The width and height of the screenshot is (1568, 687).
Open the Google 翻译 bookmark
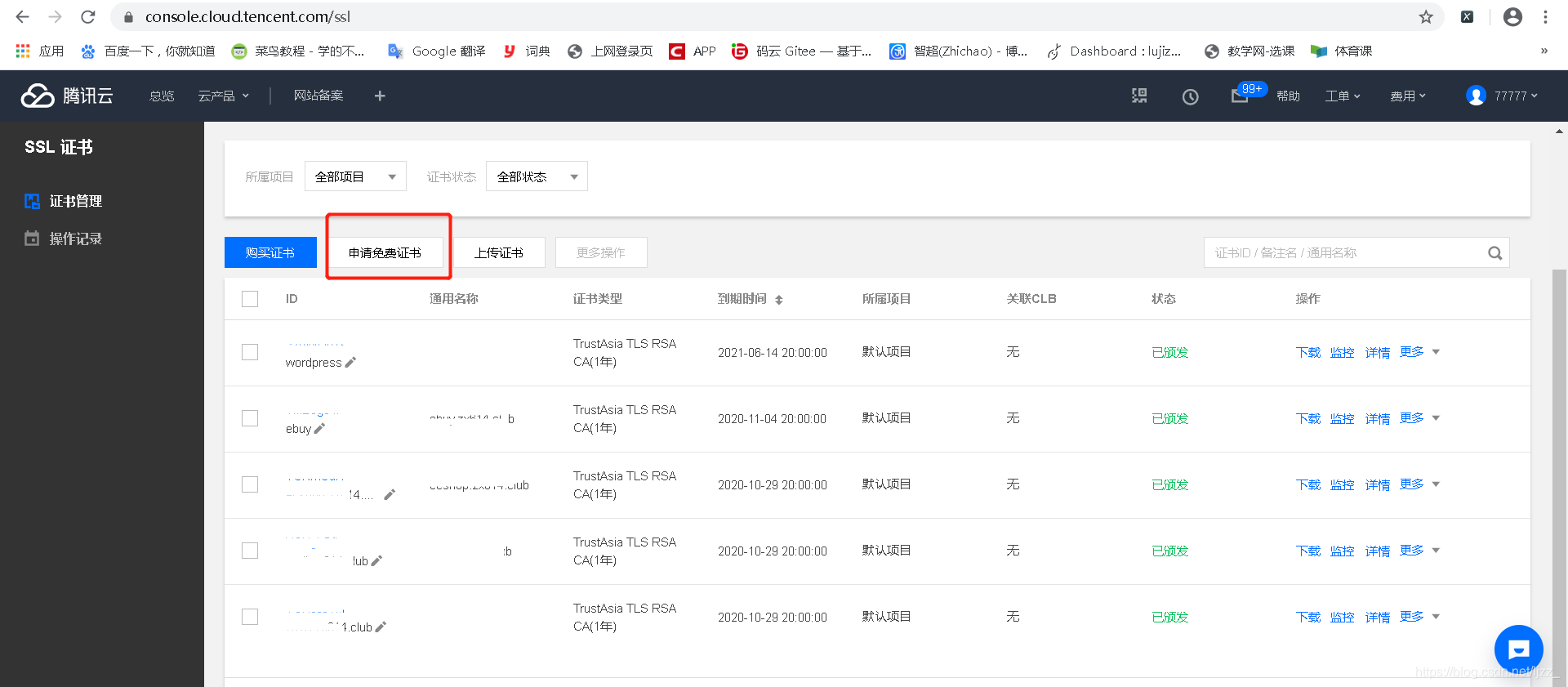436,51
